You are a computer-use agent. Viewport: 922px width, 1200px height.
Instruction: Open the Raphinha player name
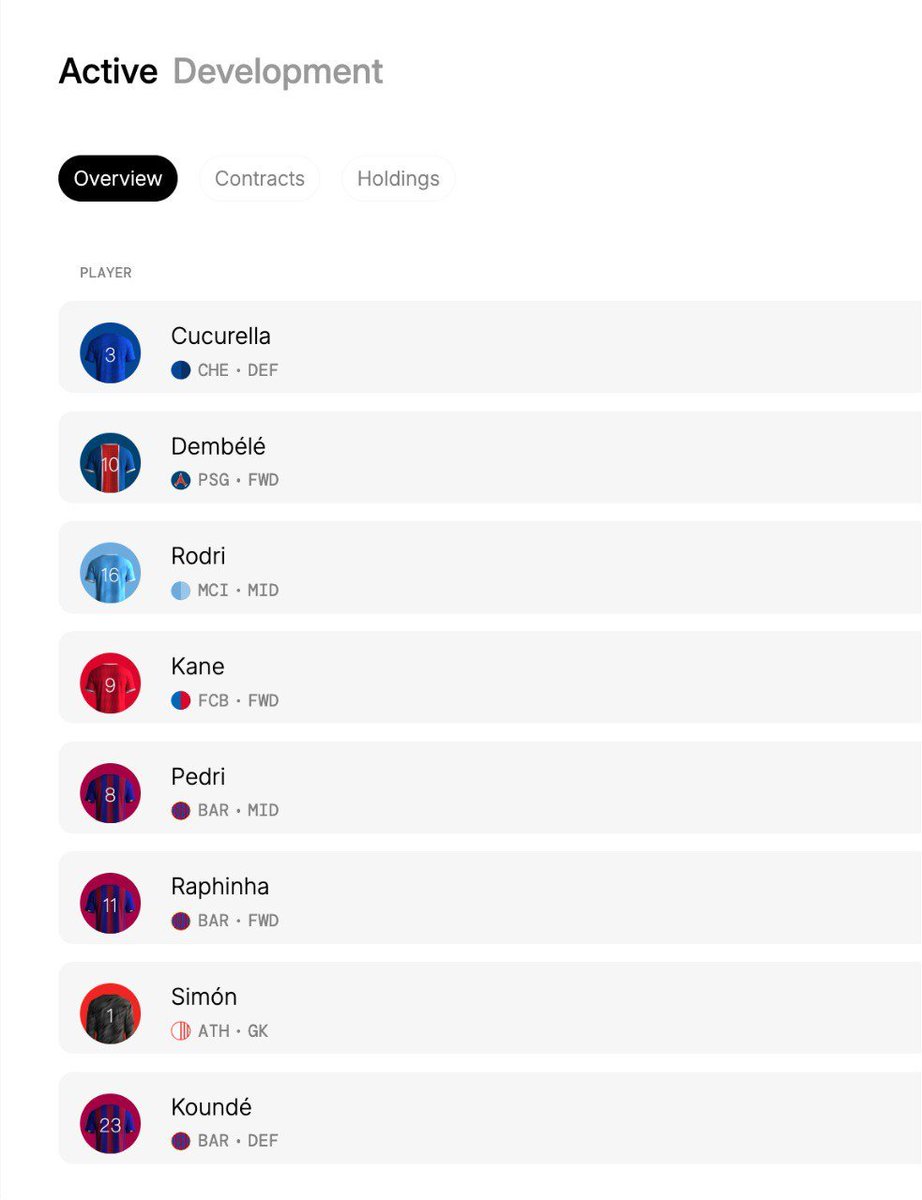220,887
